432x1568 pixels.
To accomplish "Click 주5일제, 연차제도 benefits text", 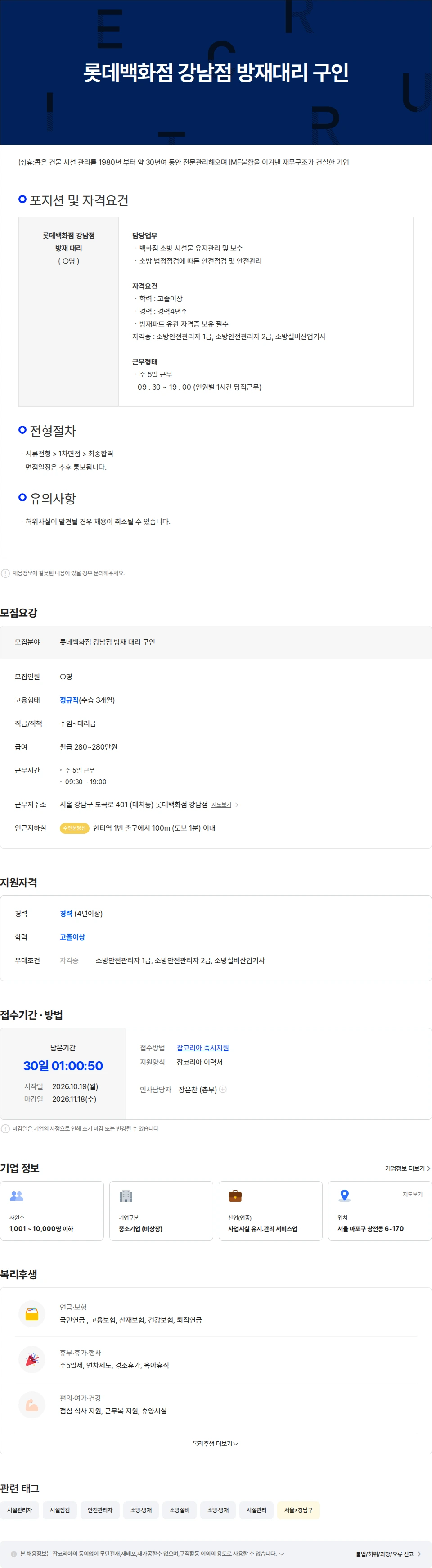I will [114, 1365].
